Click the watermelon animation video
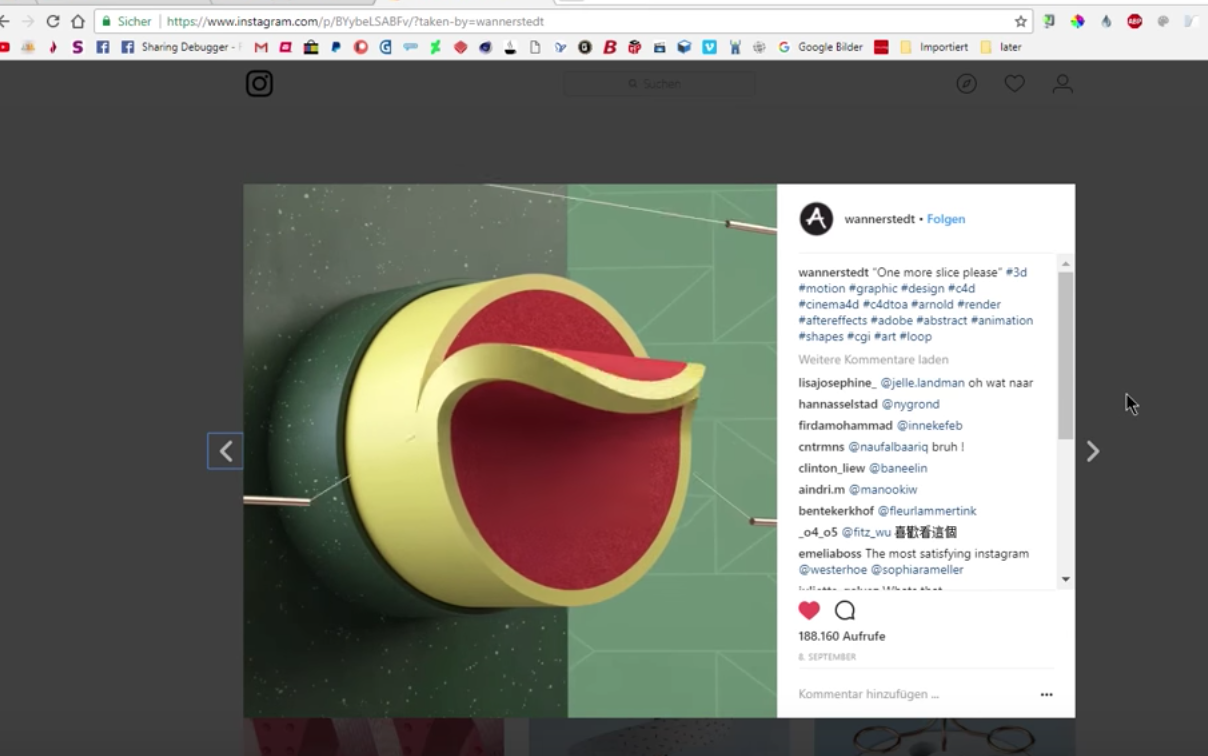 (x=510, y=451)
